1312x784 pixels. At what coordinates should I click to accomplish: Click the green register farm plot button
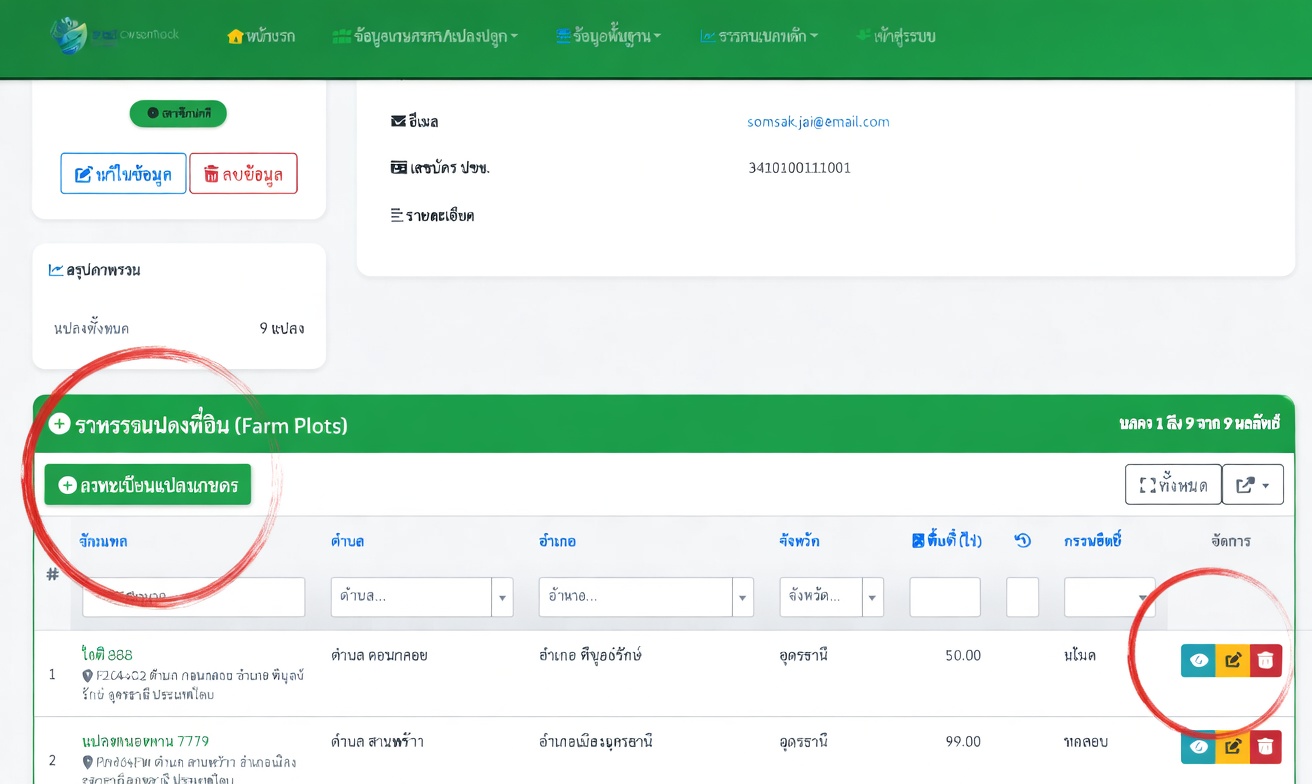(148, 485)
